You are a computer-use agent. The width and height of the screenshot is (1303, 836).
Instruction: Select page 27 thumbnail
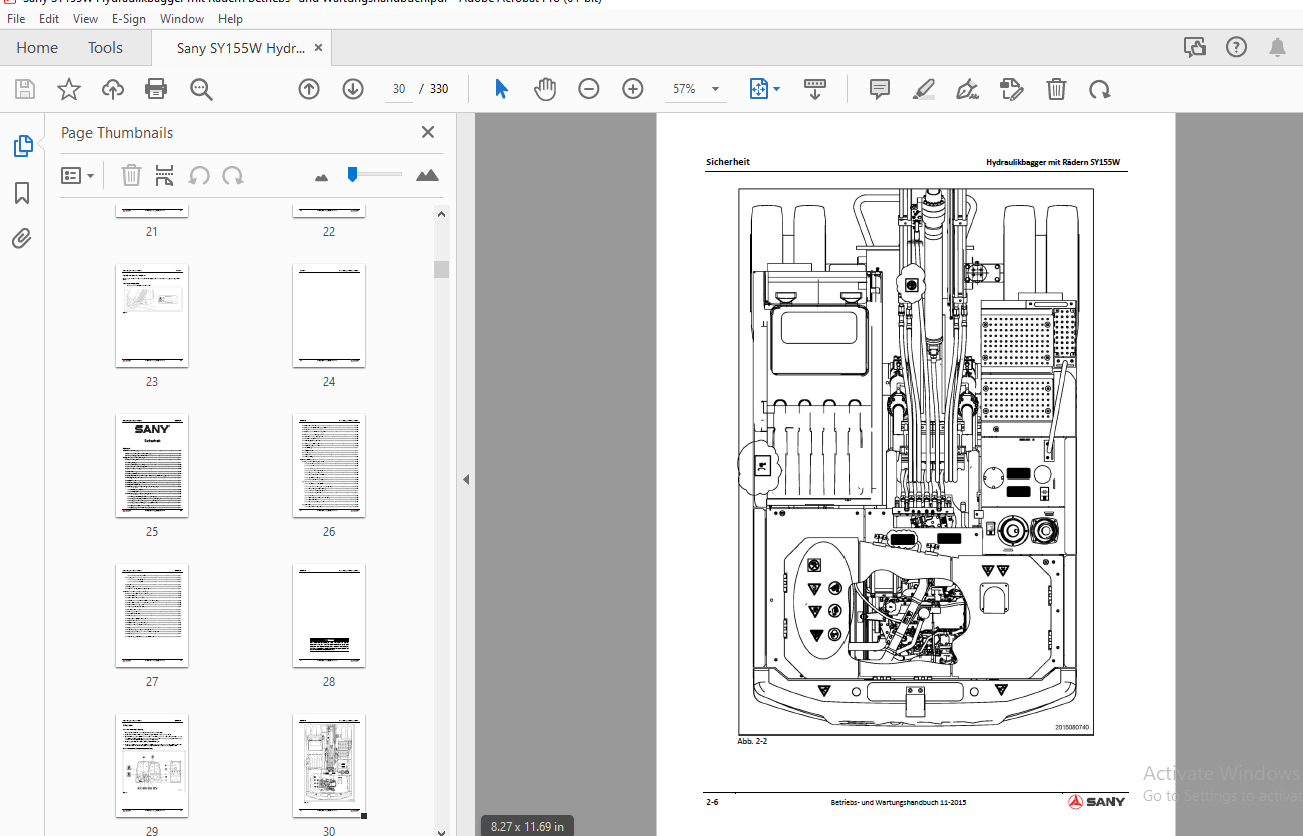152,615
